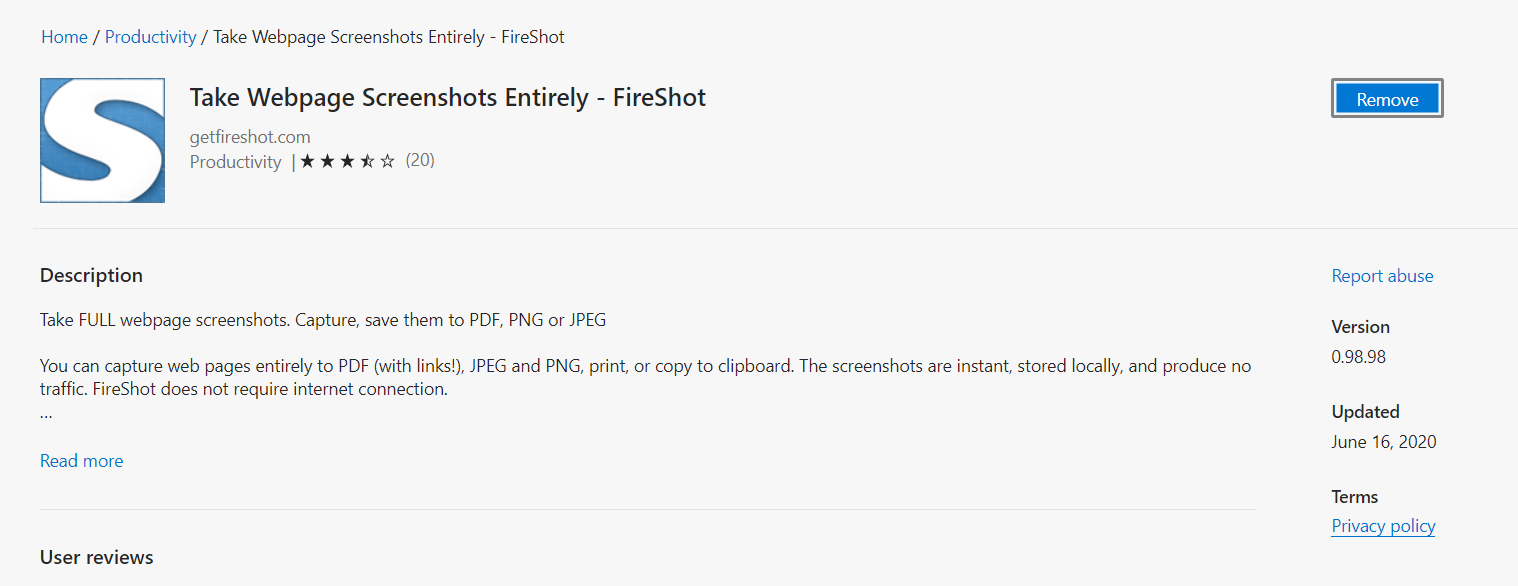1518x586 pixels.
Task: Click the half-filled fourth rating star
Action: click(368, 161)
